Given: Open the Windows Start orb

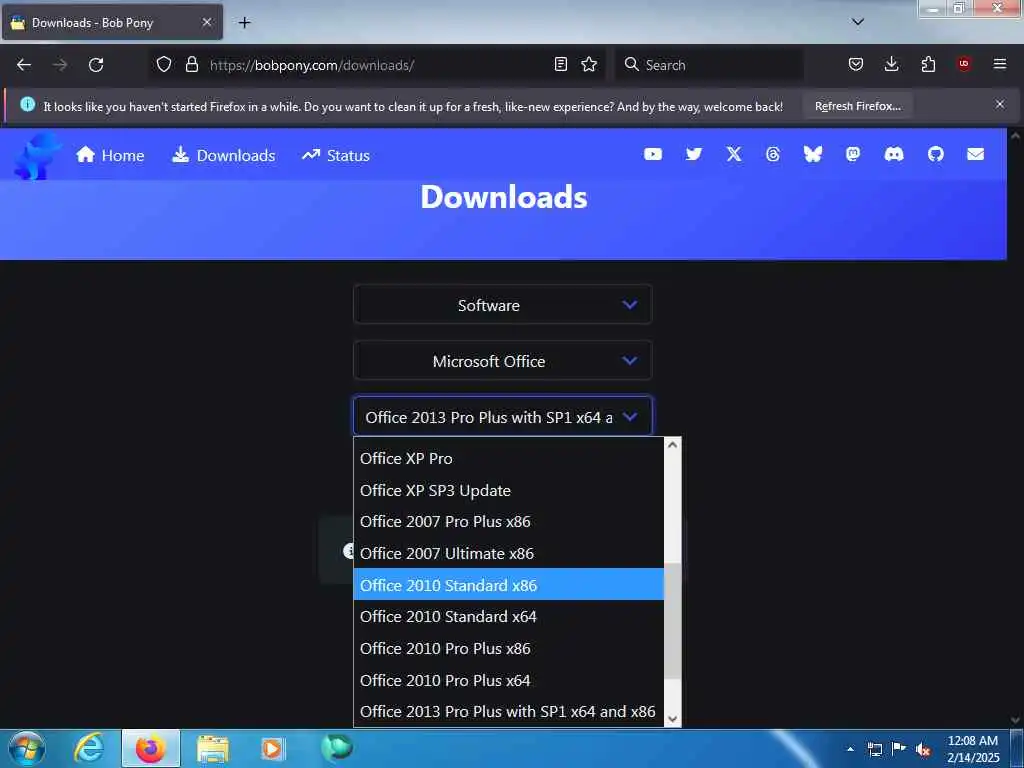Looking at the screenshot, I should tap(27, 748).
